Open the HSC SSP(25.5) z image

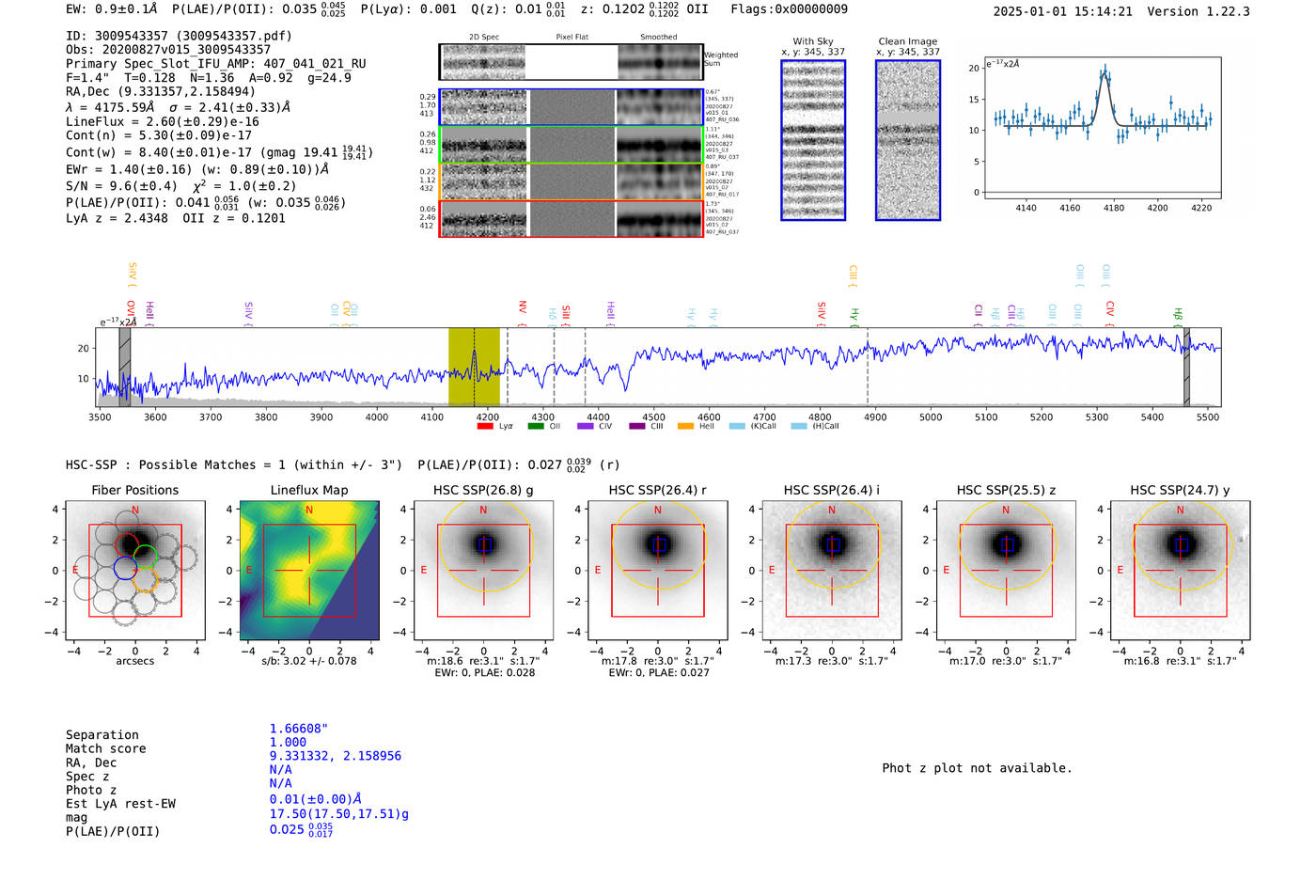(x=1006, y=571)
